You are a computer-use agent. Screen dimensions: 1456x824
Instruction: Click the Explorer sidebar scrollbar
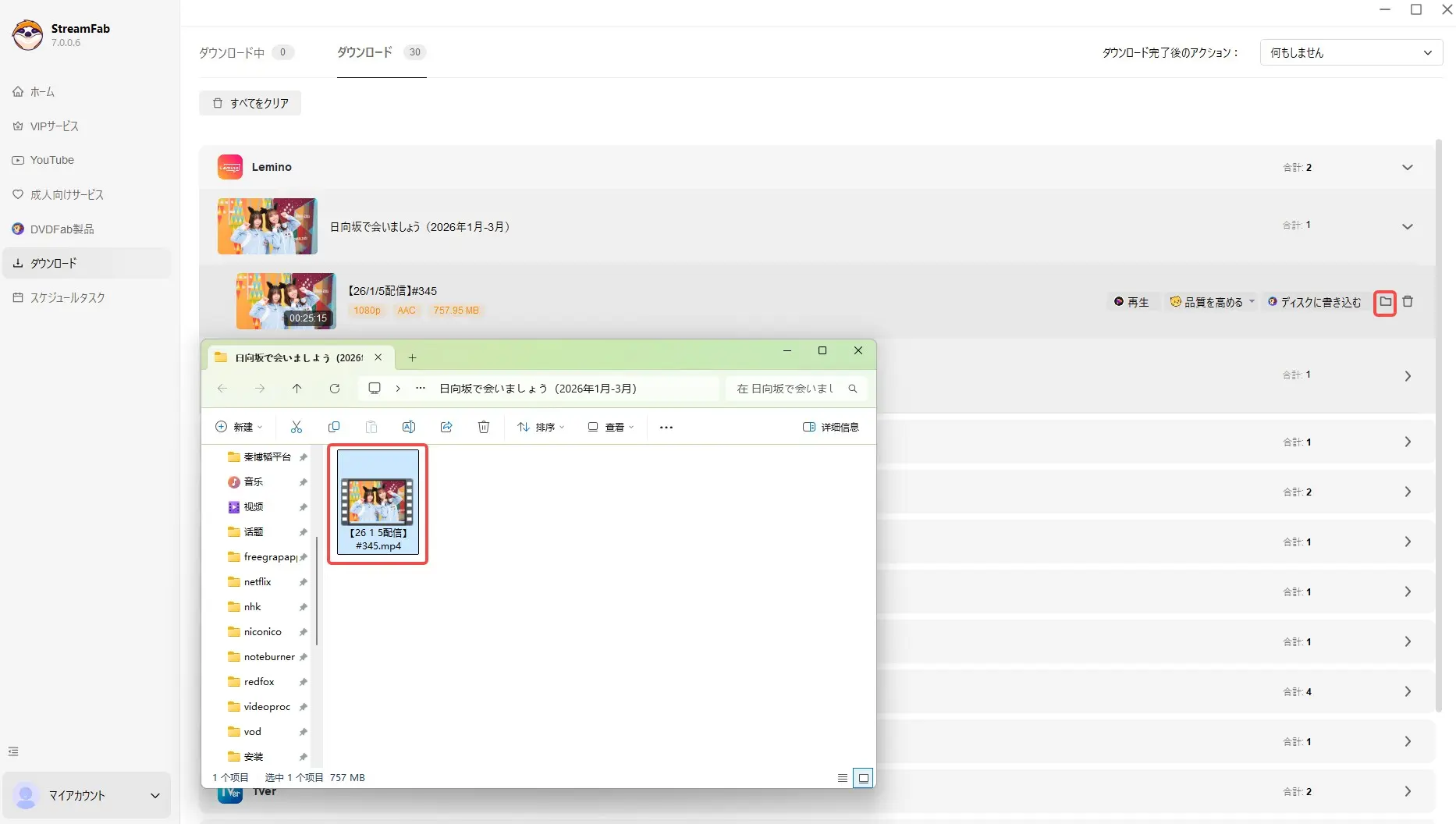[x=317, y=591]
